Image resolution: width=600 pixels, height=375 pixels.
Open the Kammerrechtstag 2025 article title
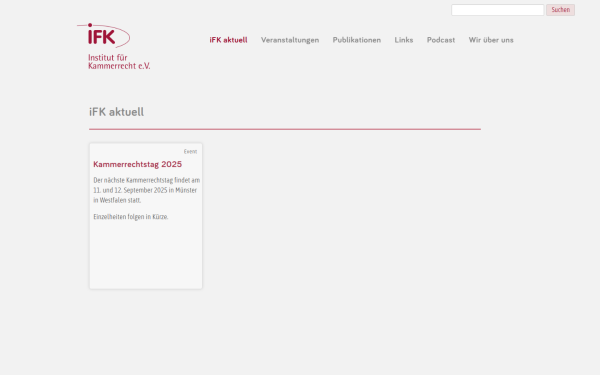tap(137, 164)
